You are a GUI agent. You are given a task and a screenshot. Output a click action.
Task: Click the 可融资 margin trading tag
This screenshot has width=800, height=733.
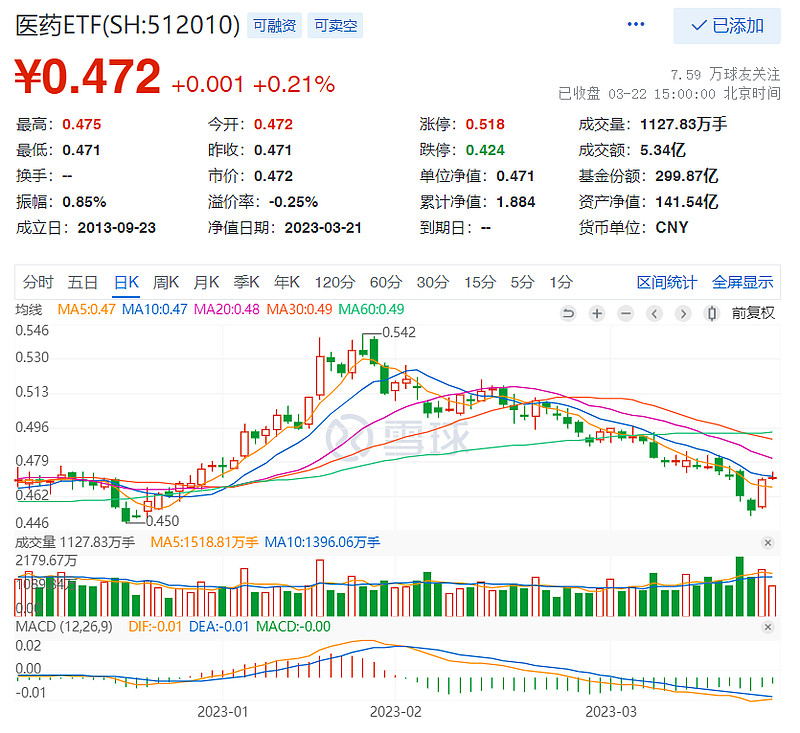[273, 24]
